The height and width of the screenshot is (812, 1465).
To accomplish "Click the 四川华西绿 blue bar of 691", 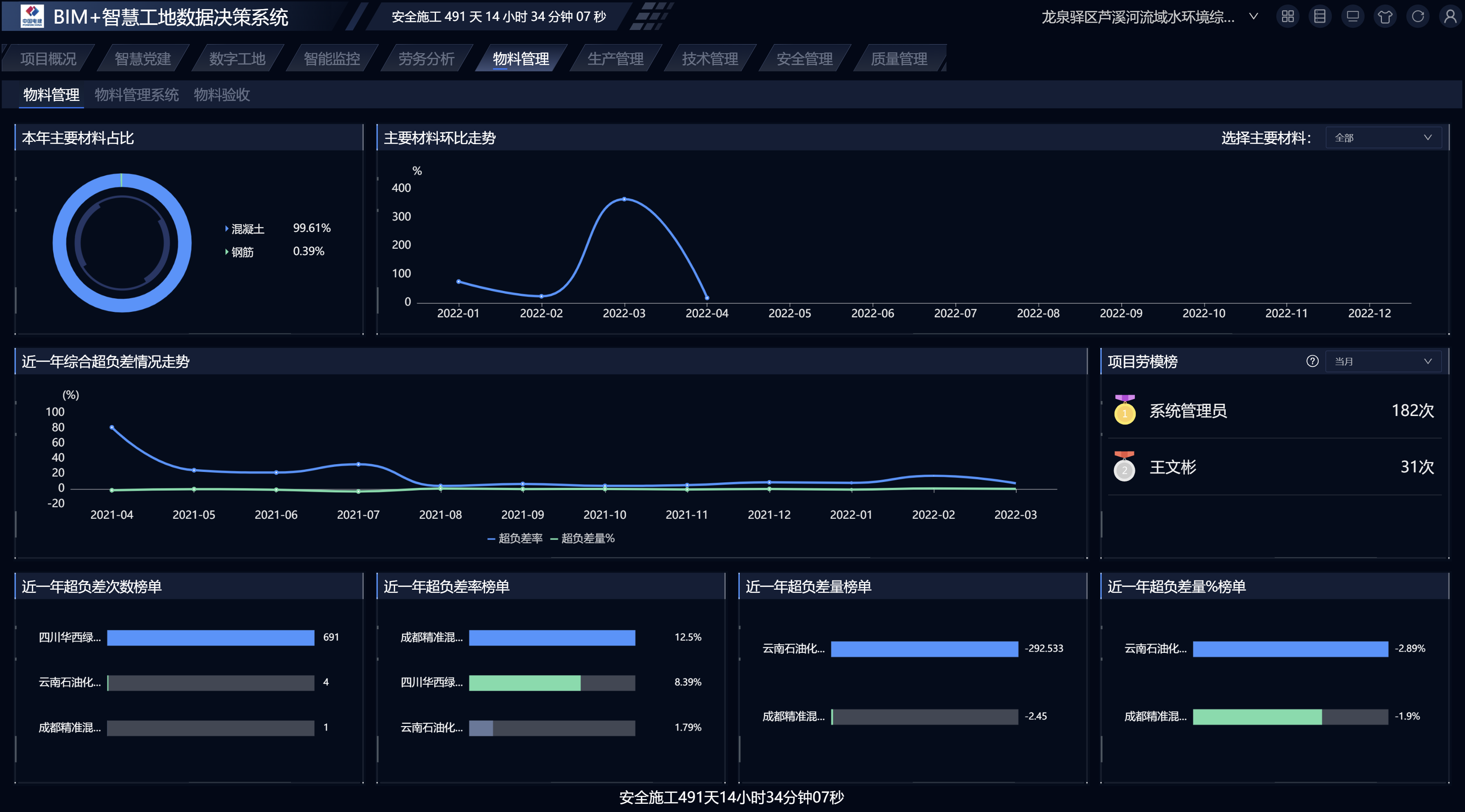I will (211, 637).
